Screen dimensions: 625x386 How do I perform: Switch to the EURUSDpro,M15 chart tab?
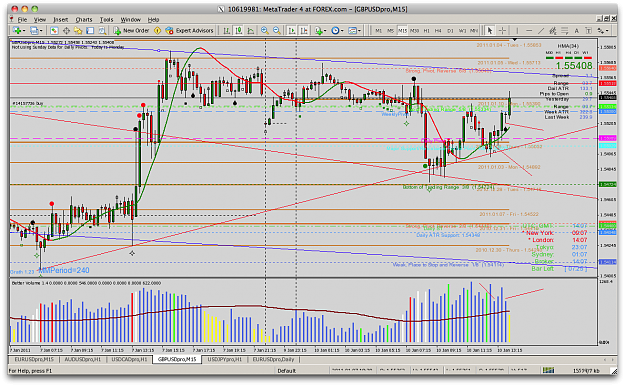tap(34, 359)
